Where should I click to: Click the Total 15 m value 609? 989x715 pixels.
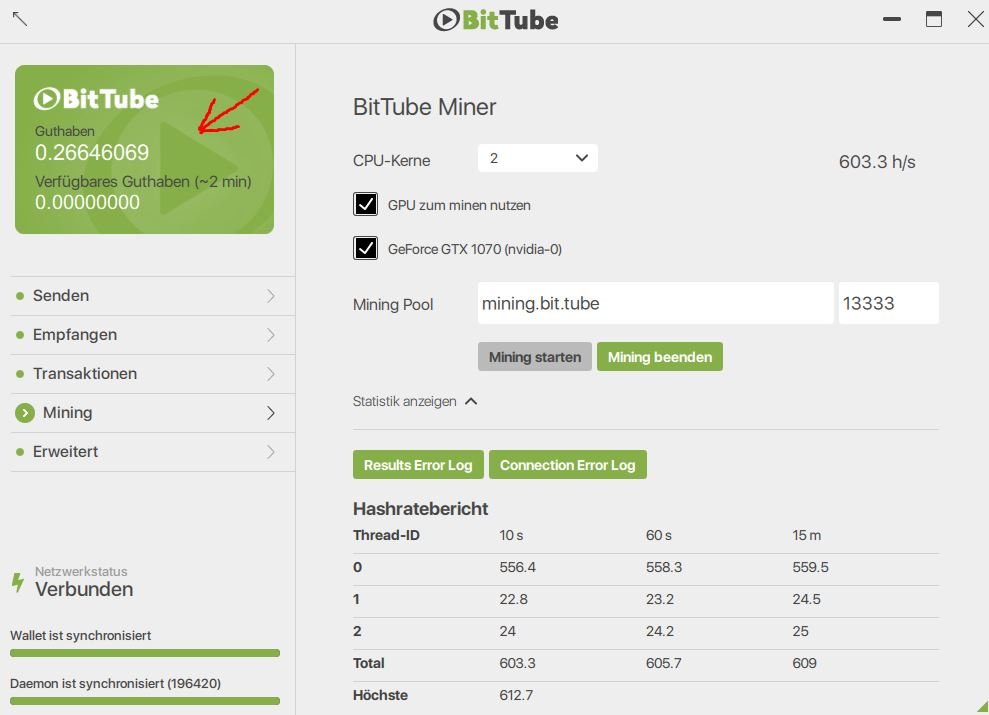click(x=804, y=663)
